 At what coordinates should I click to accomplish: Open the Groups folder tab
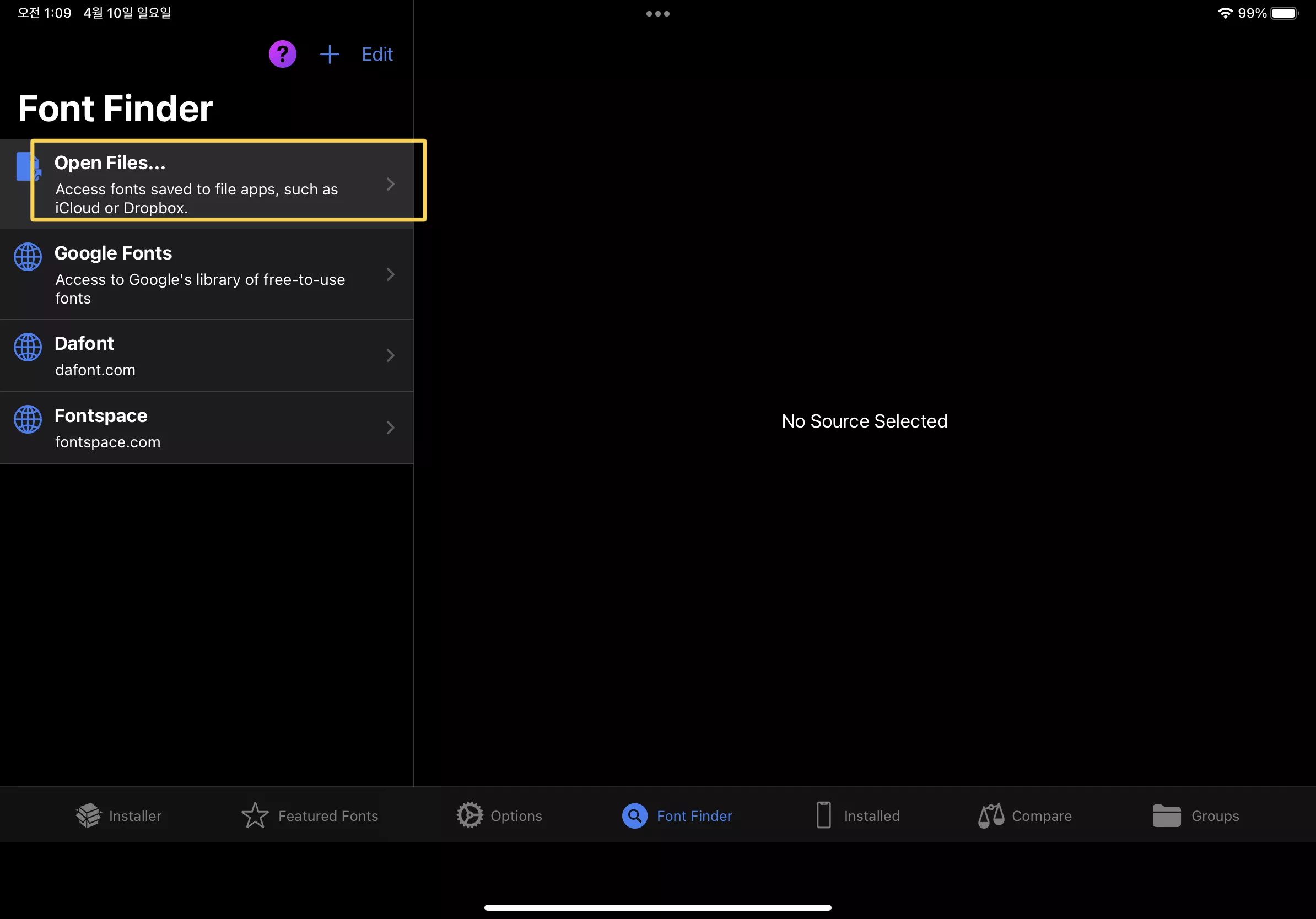(x=1196, y=815)
